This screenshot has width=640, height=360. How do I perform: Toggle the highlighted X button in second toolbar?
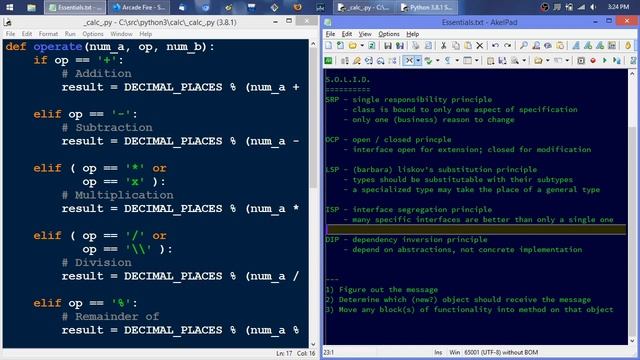point(409,60)
